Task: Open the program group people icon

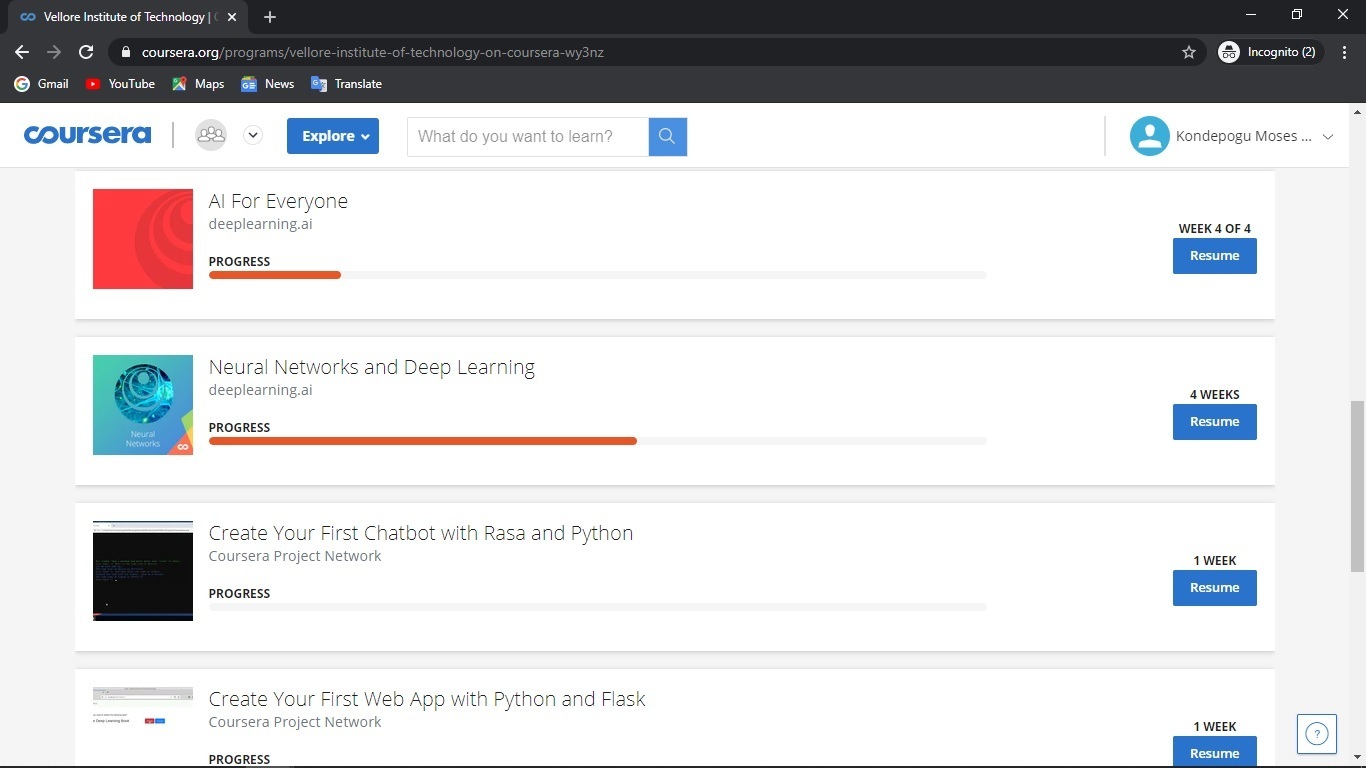Action: point(211,135)
